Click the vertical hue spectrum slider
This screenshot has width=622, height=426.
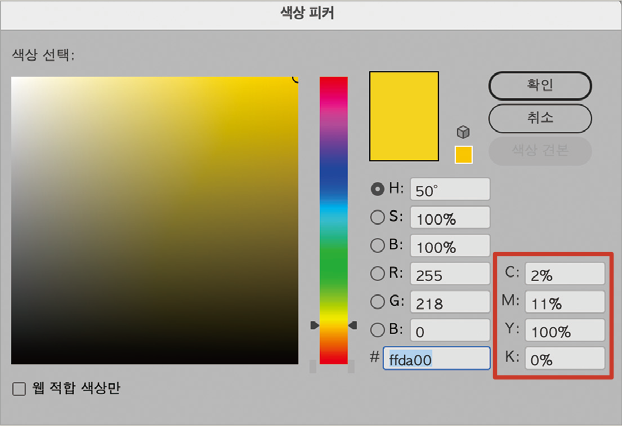[x=334, y=220]
